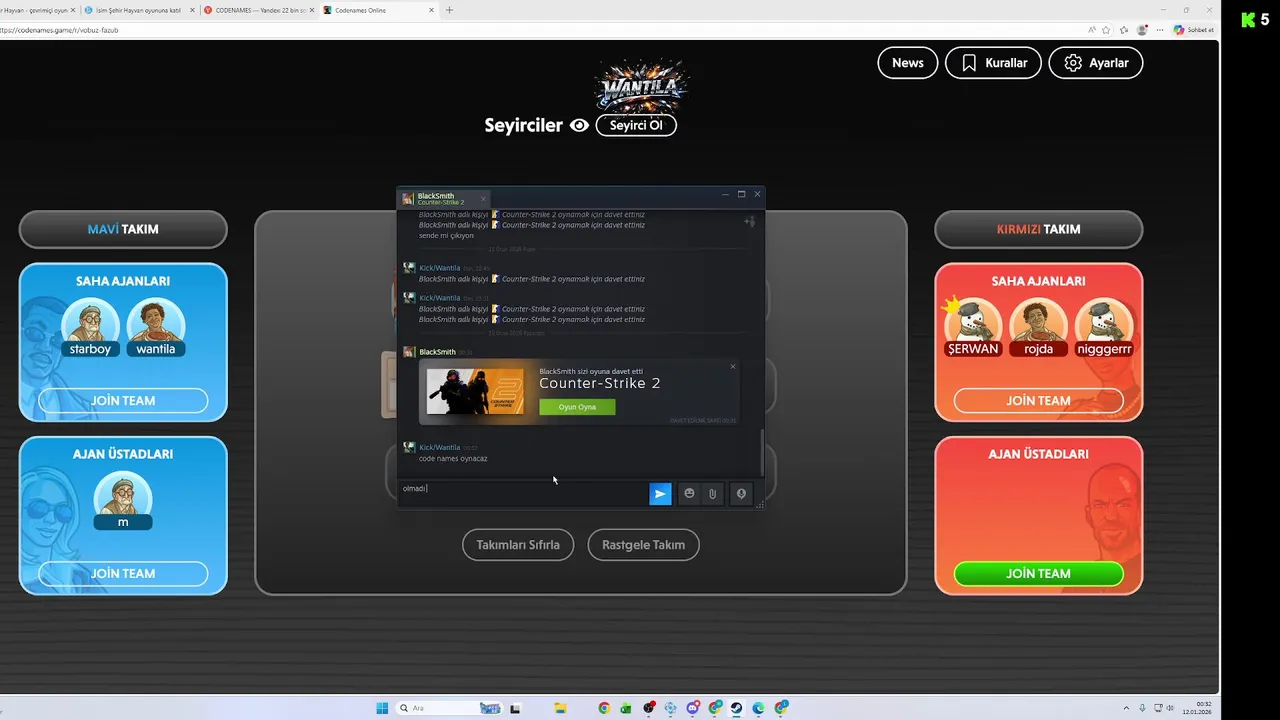1280x720 pixels.
Task: Open the Sohbet et Copilot button
Action: (1194, 30)
